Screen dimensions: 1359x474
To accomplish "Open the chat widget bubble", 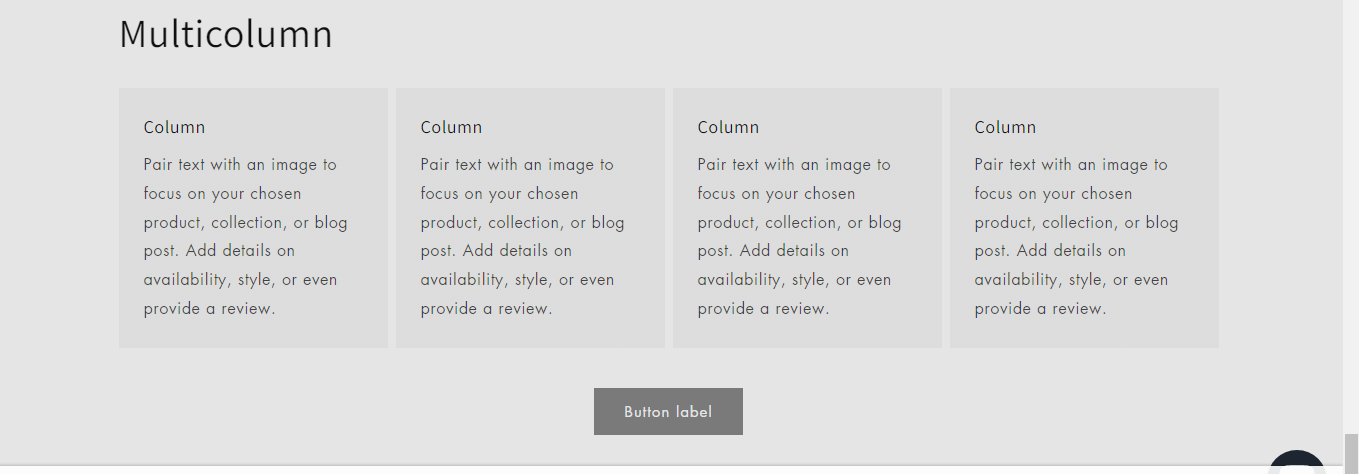I will [x=1296, y=463].
